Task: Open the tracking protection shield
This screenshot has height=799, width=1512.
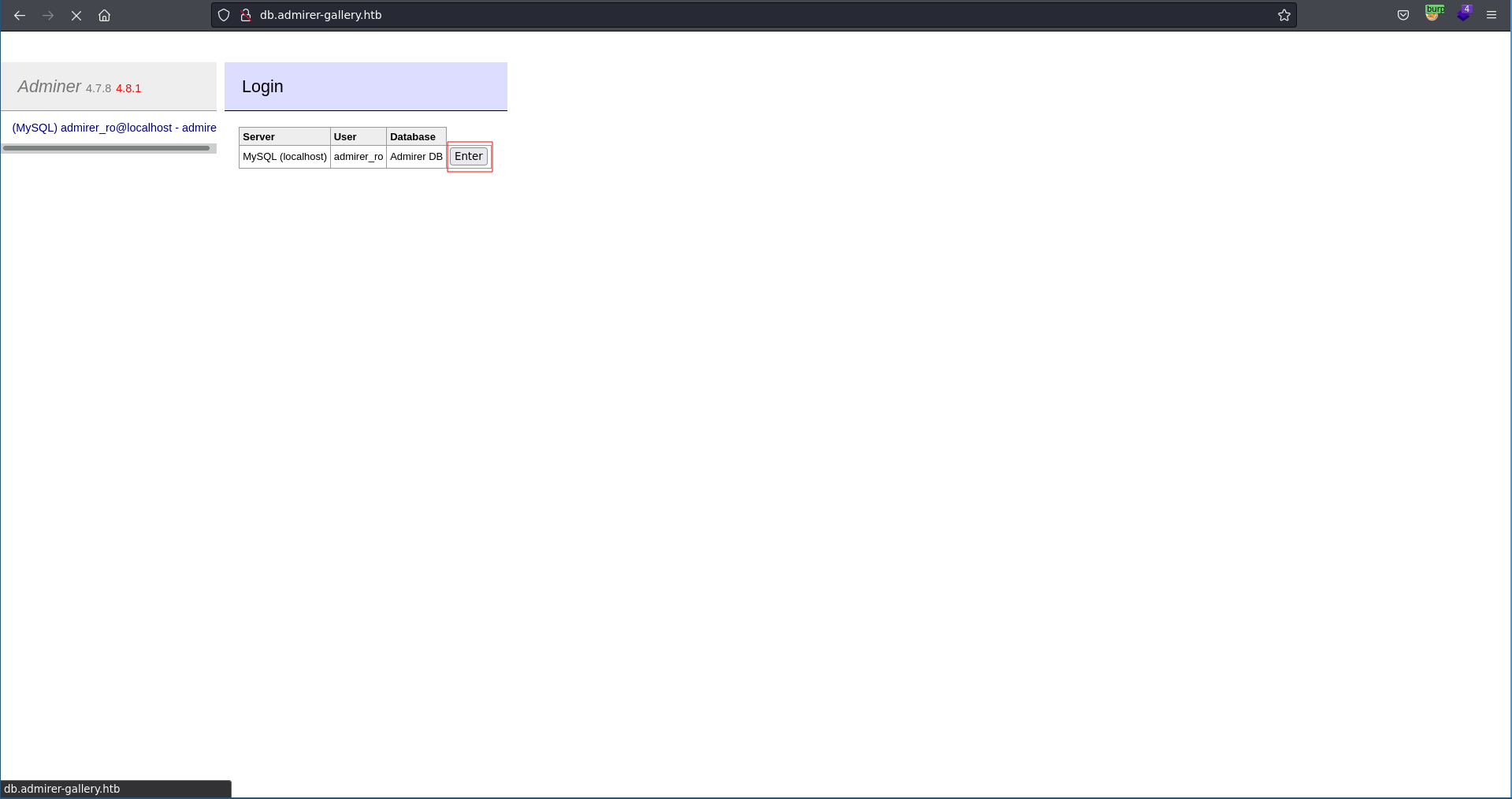Action: (x=224, y=15)
